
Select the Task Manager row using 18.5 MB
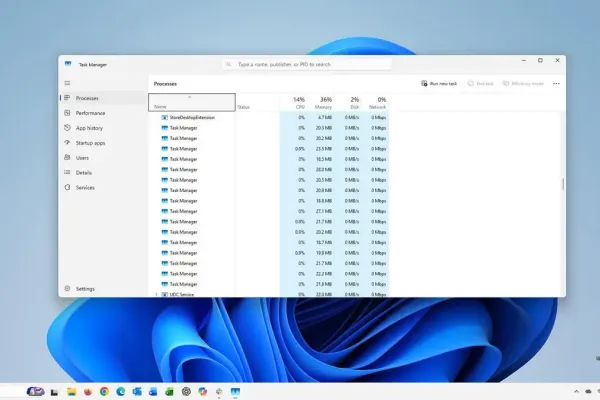pyautogui.click(x=268, y=159)
